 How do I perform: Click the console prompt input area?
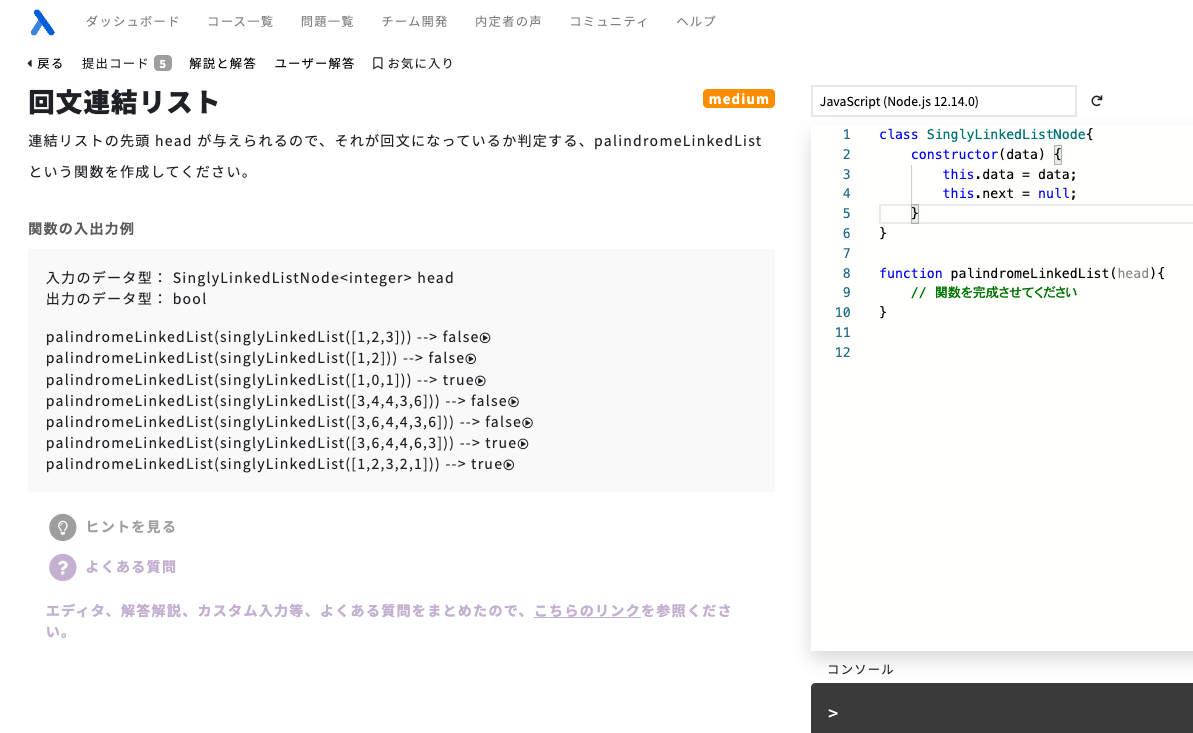pos(1002,712)
